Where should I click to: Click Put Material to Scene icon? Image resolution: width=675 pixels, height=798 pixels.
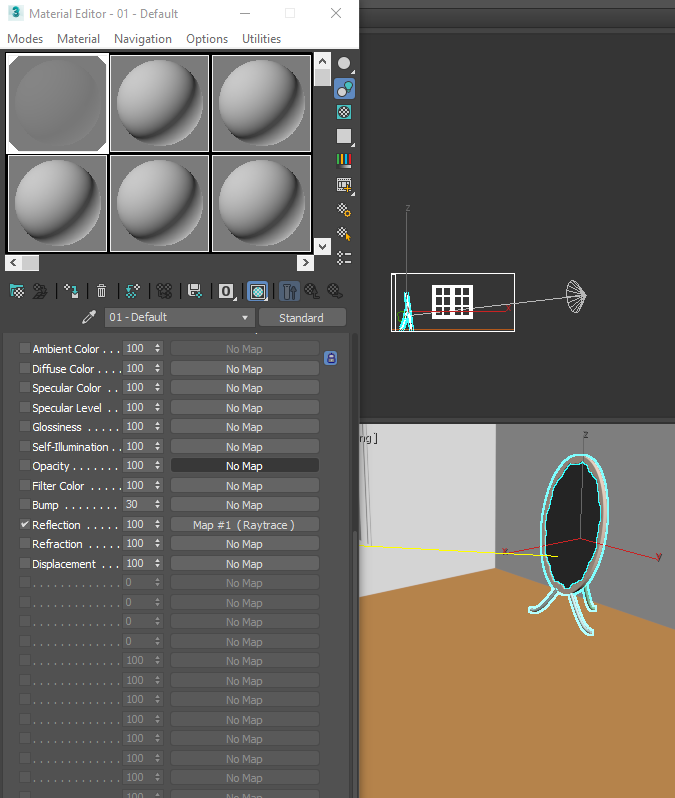click(40, 291)
